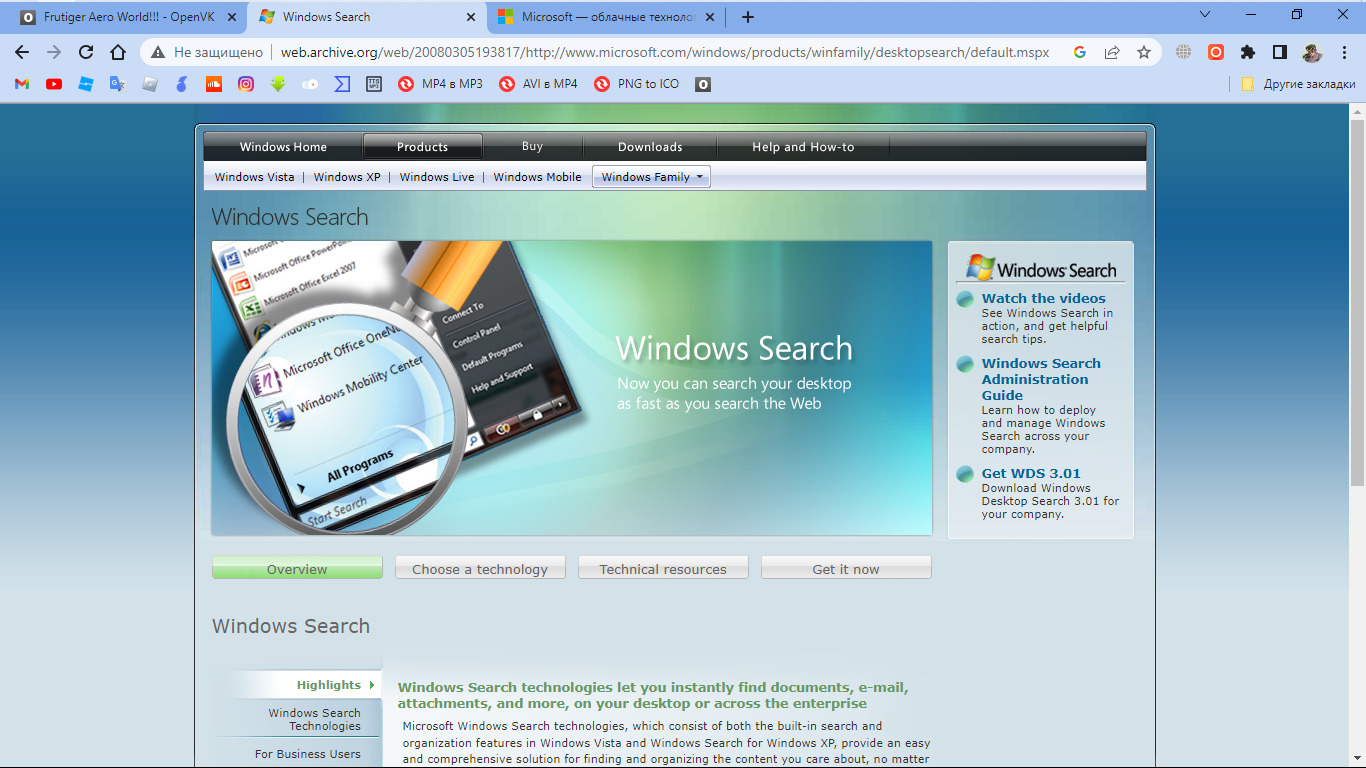Open the AVI в MP4 bookmark
Viewport: 1366px width, 768px height.
539,84
